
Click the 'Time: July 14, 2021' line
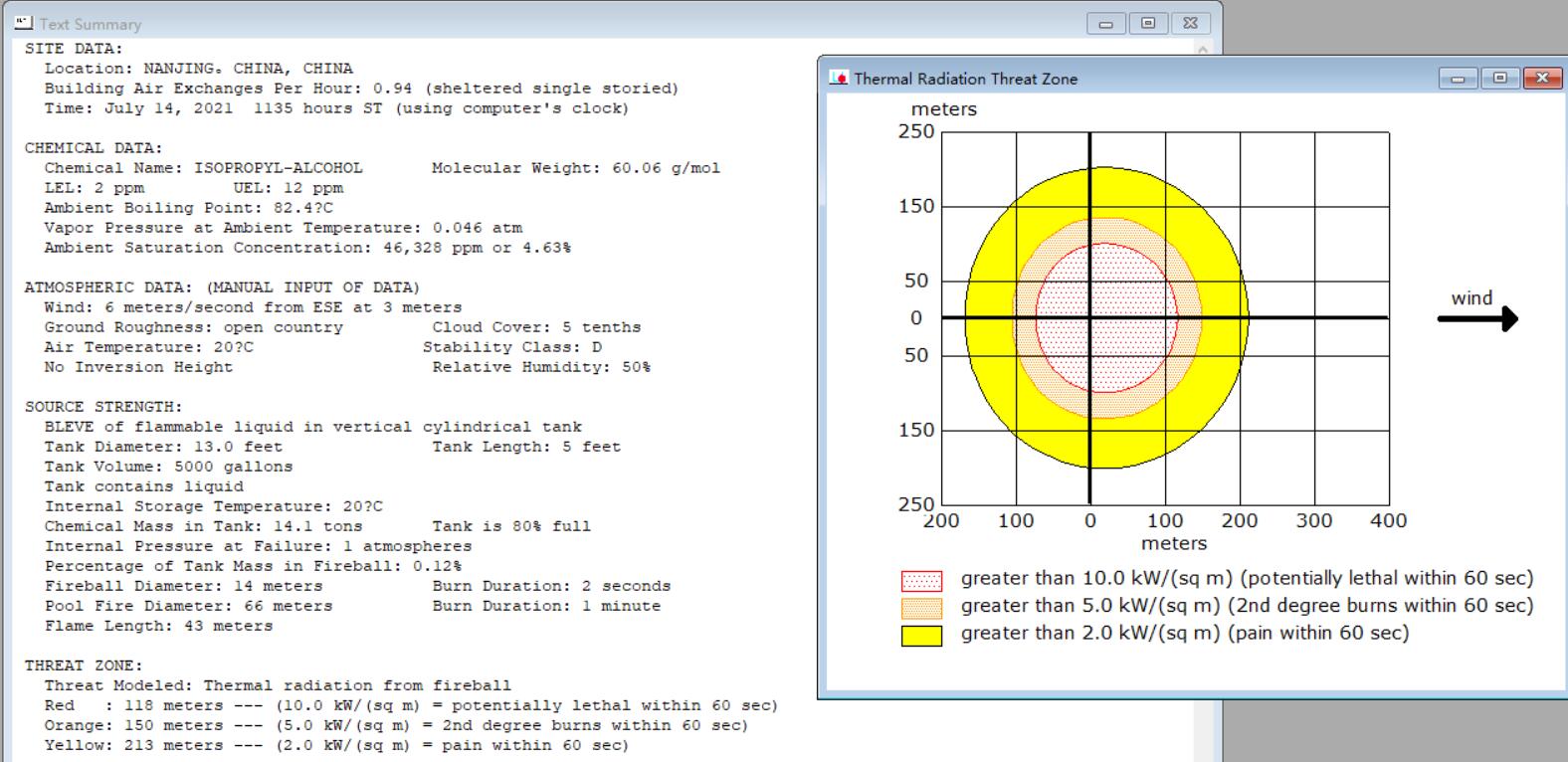coord(336,108)
